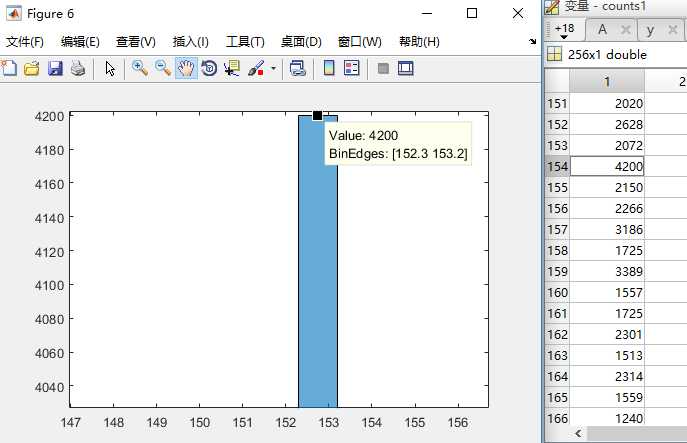Image resolution: width=687 pixels, height=443 pixels.
Task: Open the 查看(V) menu
Action: (x=136, y=42)
